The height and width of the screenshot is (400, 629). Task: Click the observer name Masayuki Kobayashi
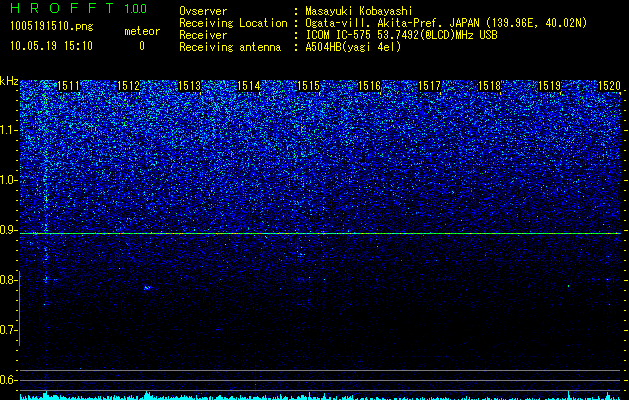tap(358, 11)
